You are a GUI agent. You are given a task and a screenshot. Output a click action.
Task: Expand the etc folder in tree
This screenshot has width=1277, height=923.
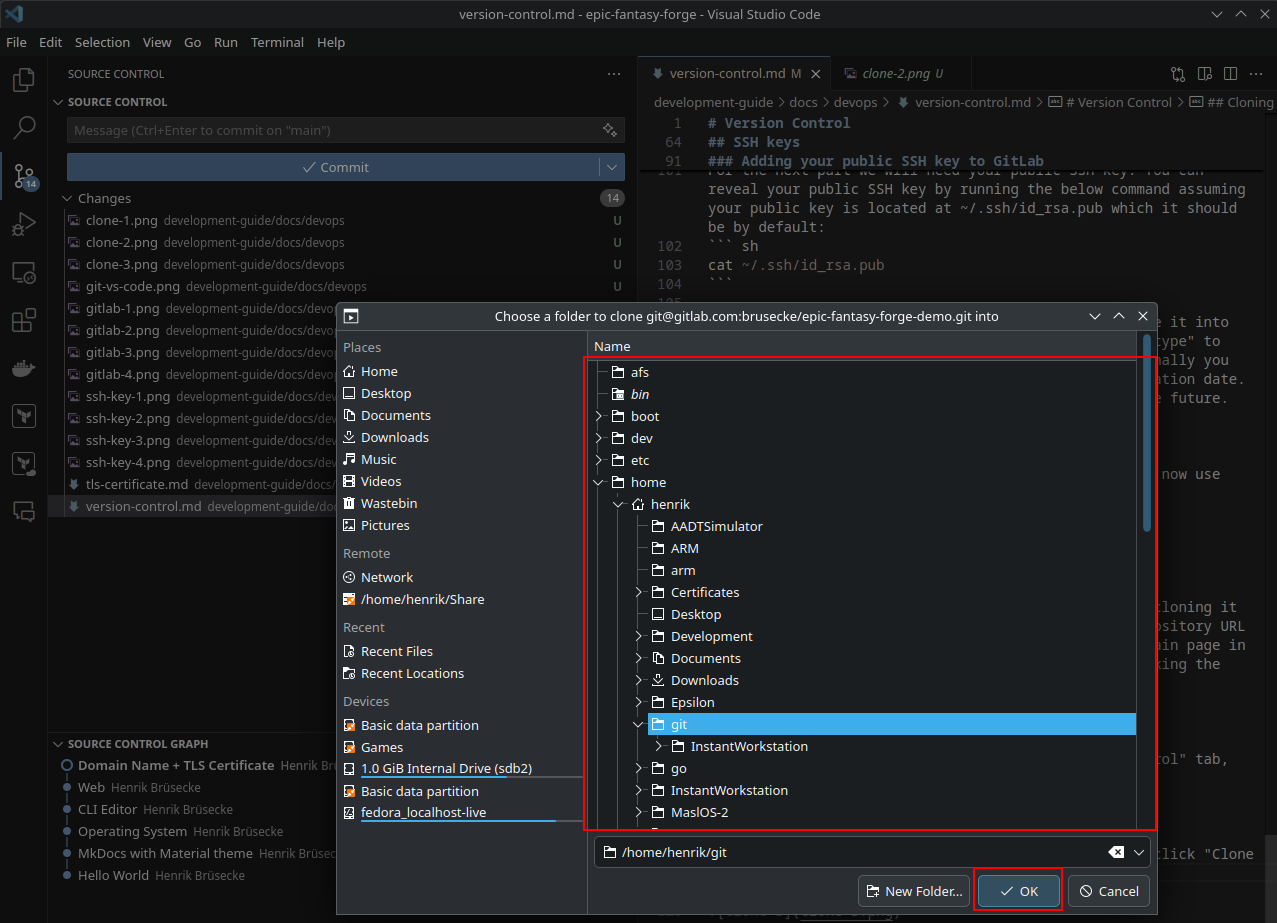pyautogui.click(x=599, y=460)
